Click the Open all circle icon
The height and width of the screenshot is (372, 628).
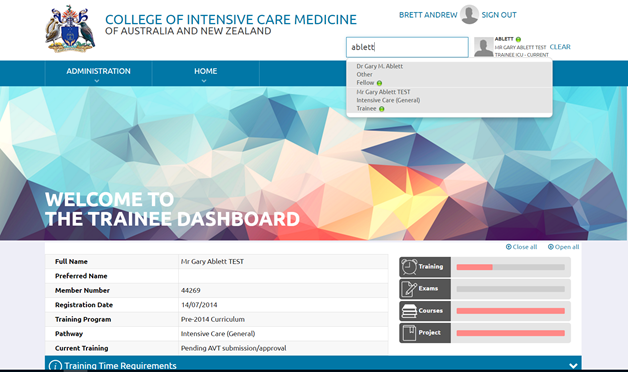click(551, 247)
